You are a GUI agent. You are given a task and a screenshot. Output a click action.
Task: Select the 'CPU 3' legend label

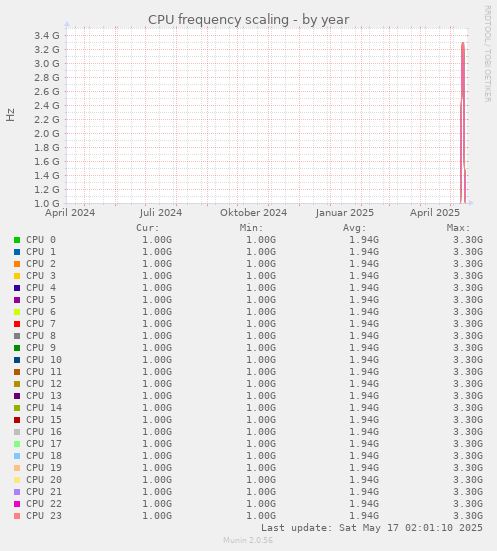(x=41, y=276)
